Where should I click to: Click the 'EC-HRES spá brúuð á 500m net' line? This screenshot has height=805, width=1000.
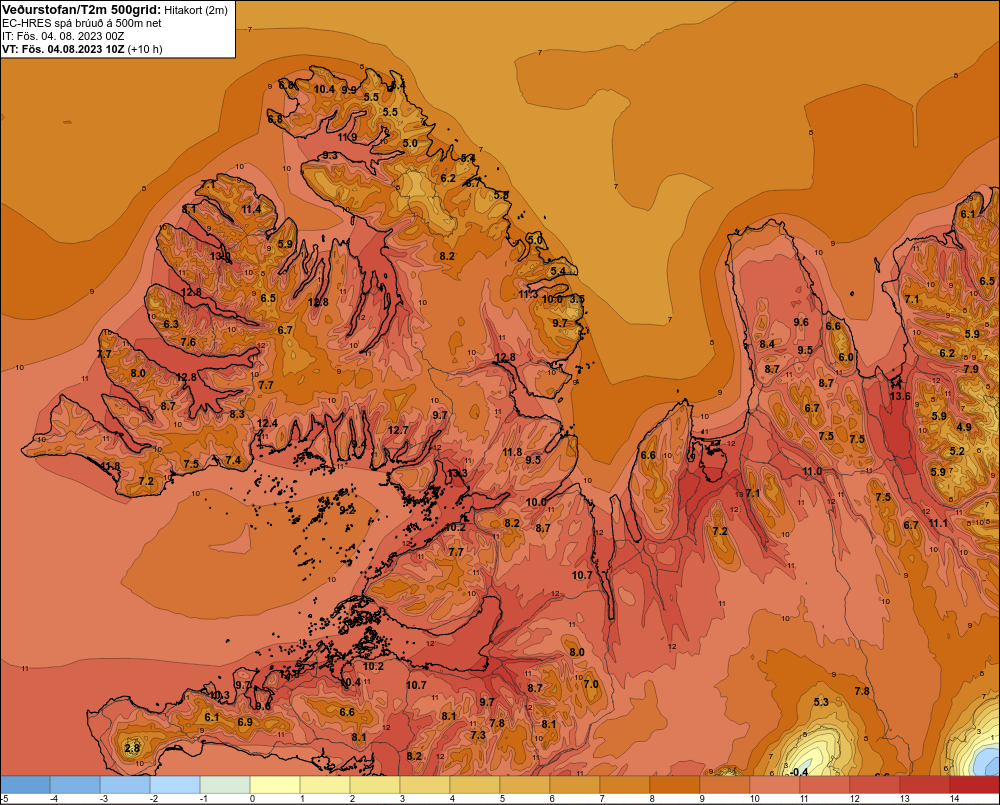(82, 23)
